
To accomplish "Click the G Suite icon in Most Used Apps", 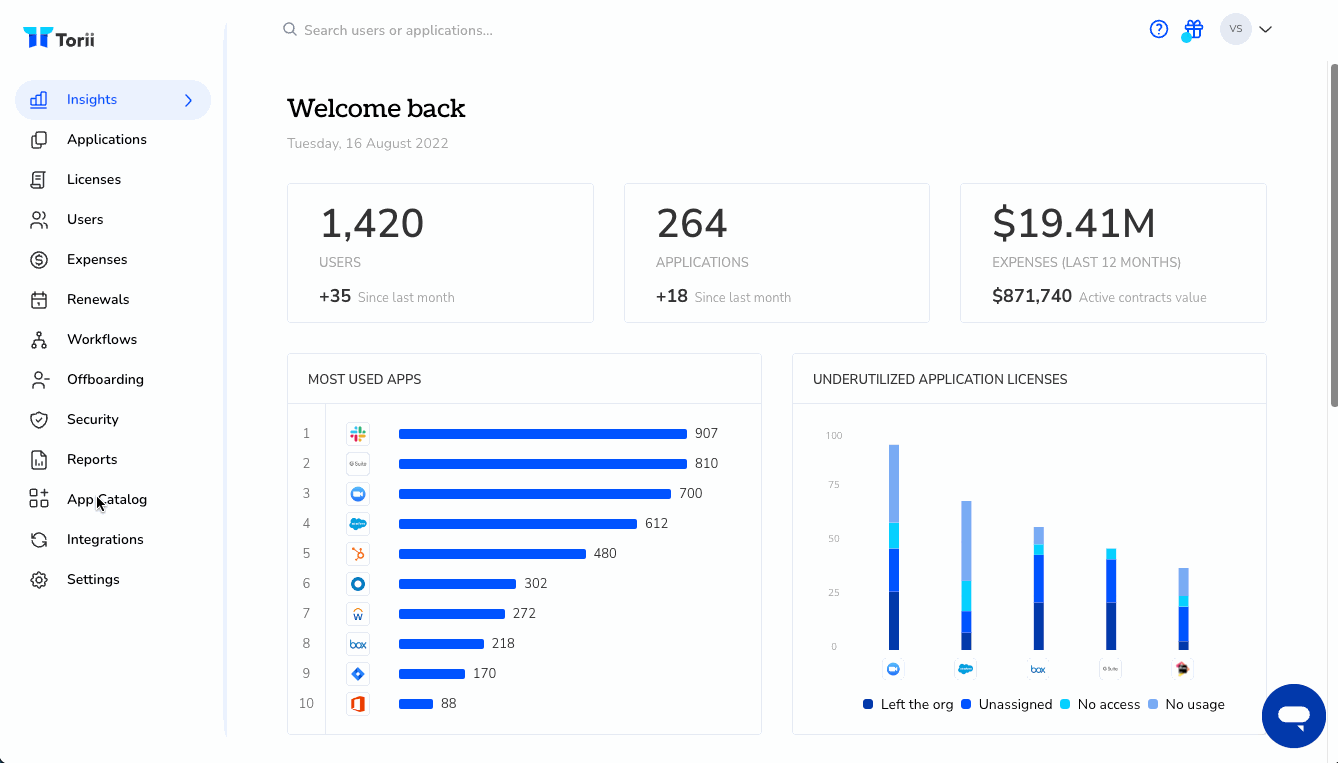I will point(358,464).
